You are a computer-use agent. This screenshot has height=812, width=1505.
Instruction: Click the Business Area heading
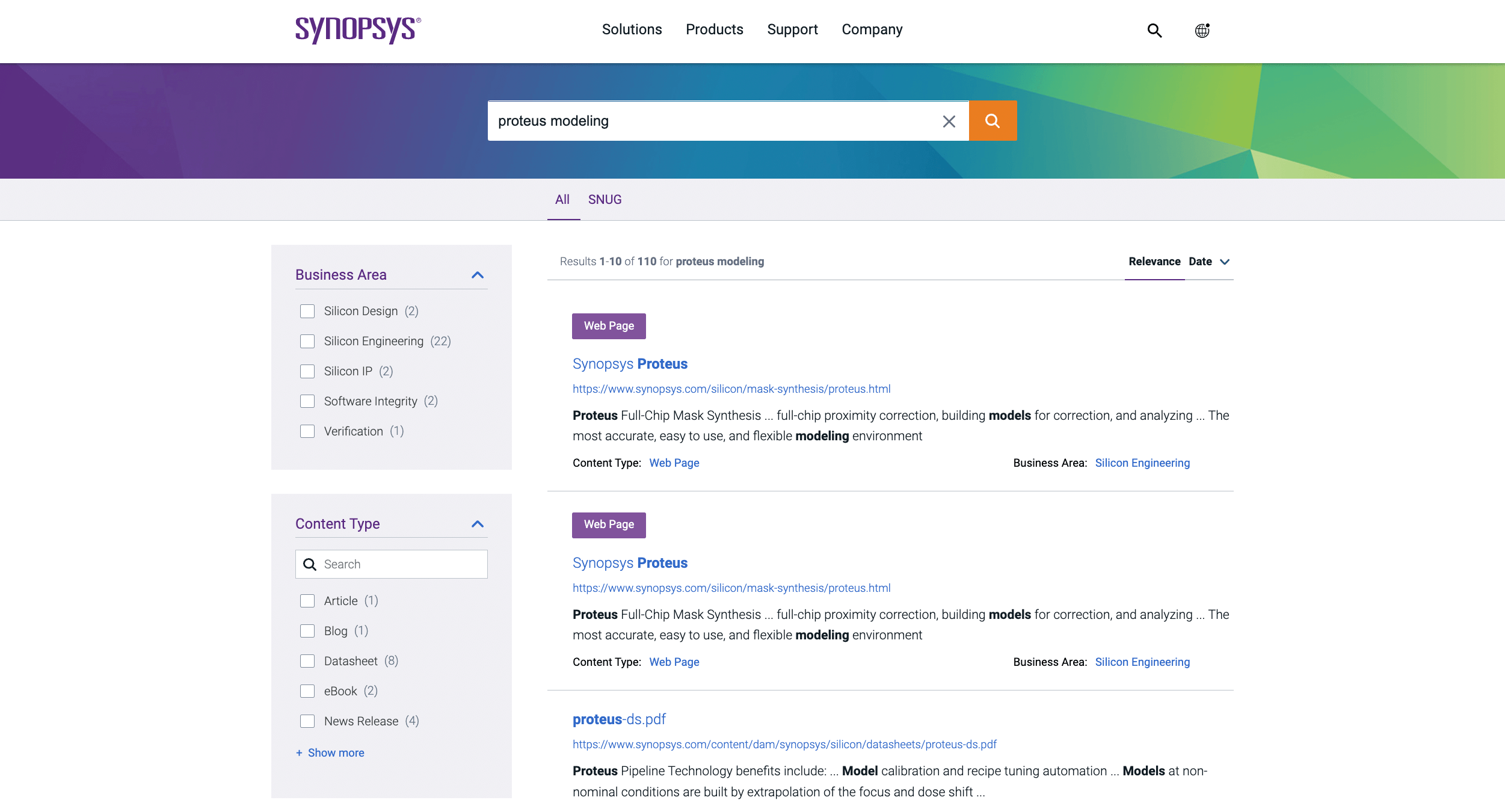340,275
